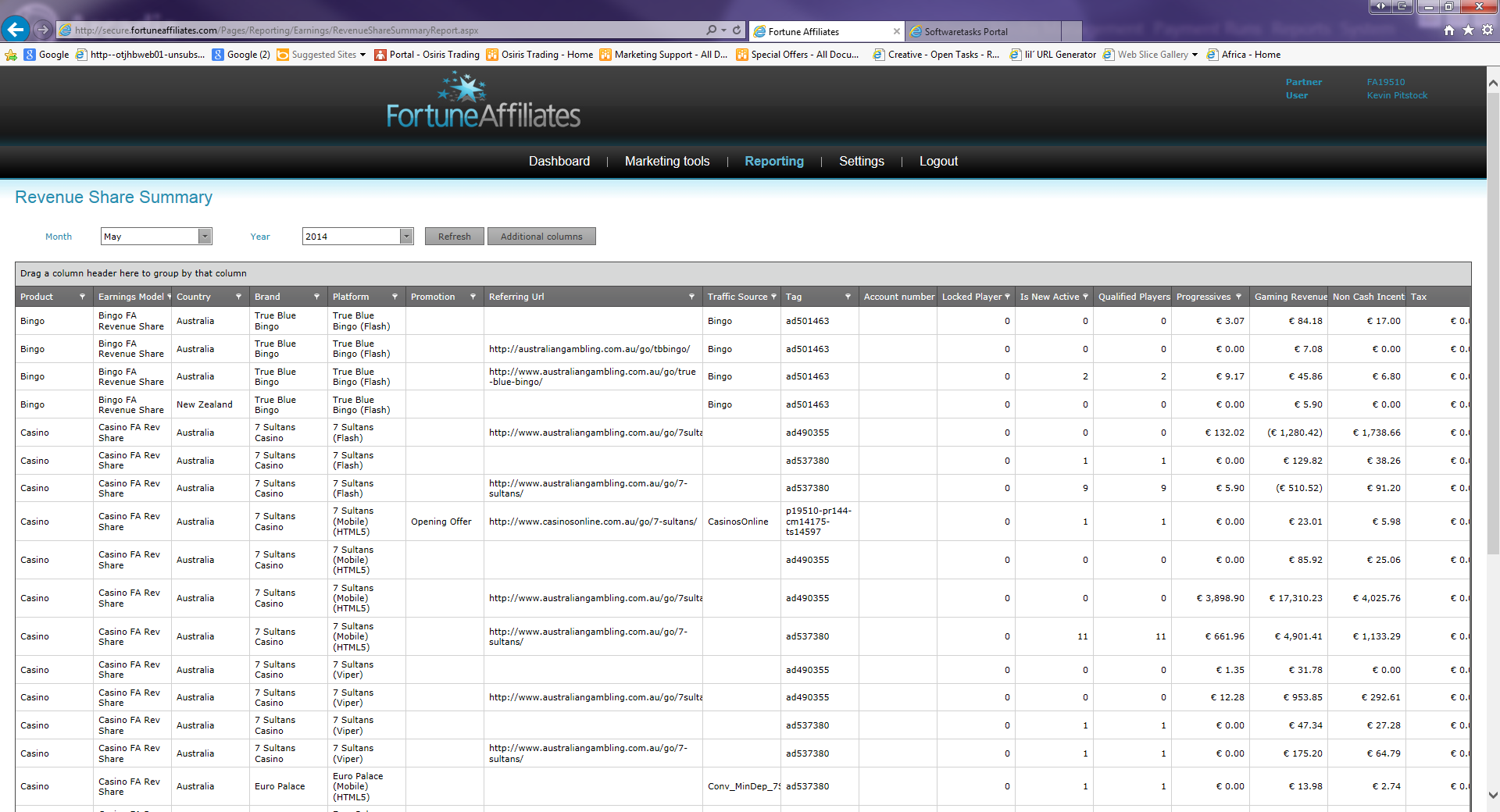Open Special Offers - All Docu... bookmark

798,55
